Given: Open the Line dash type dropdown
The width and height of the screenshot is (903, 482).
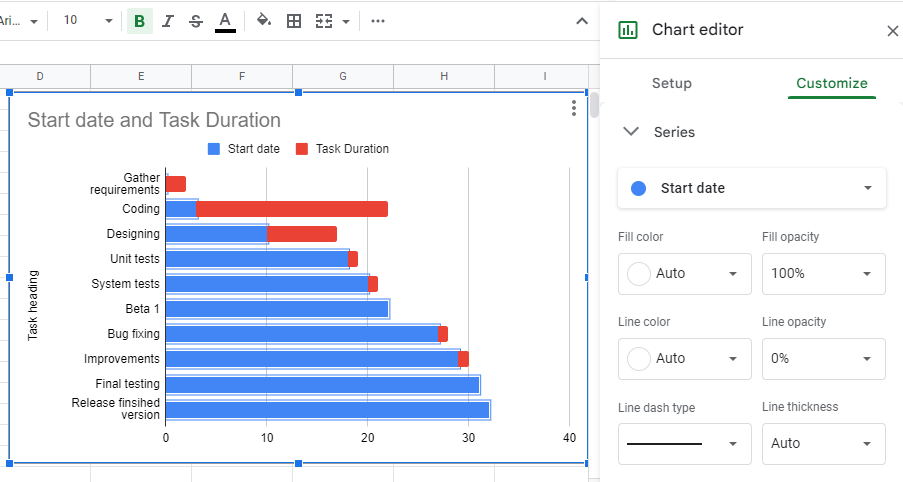Looking at the screenshot, I should [684, 443].
